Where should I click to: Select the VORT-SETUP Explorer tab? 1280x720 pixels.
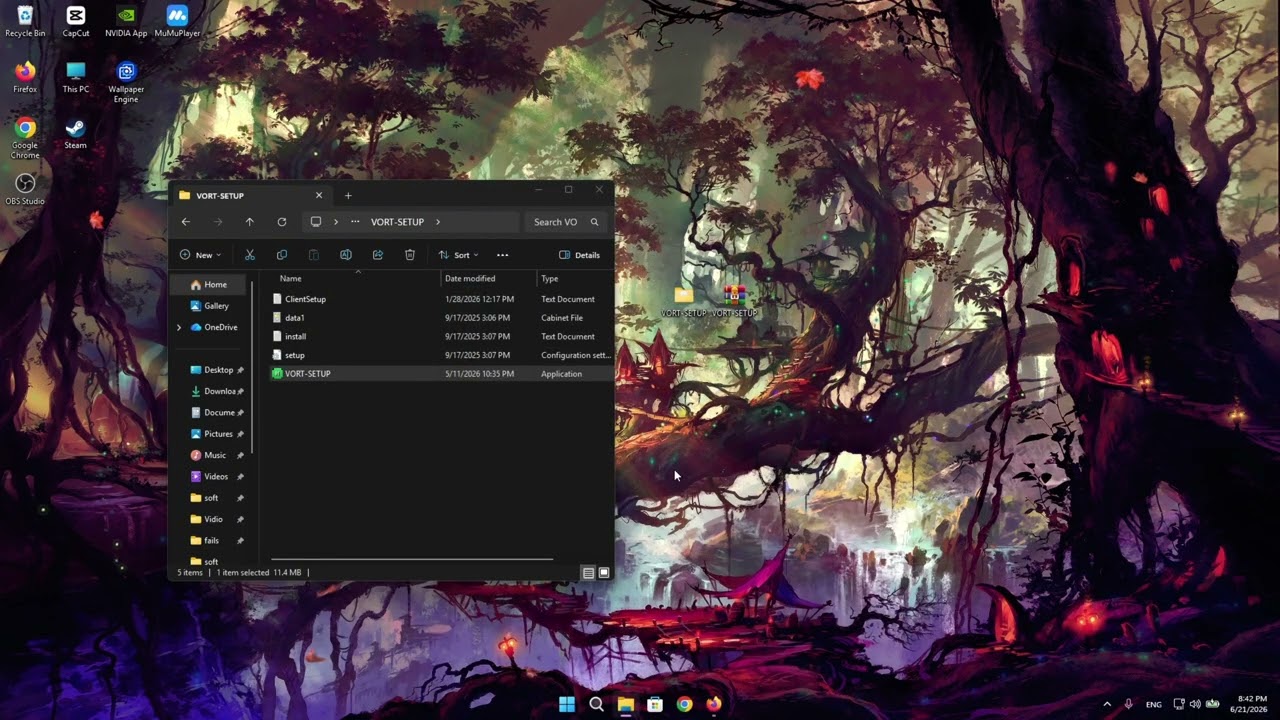[x=250, y=195]
